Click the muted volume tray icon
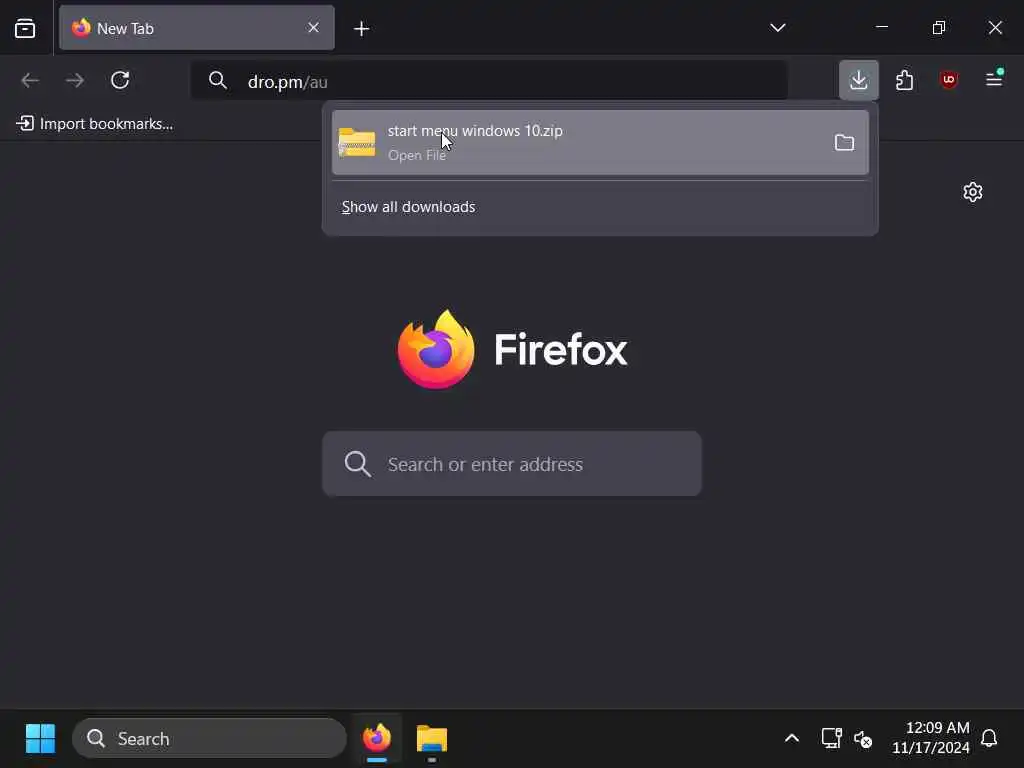 pos(863,739)
